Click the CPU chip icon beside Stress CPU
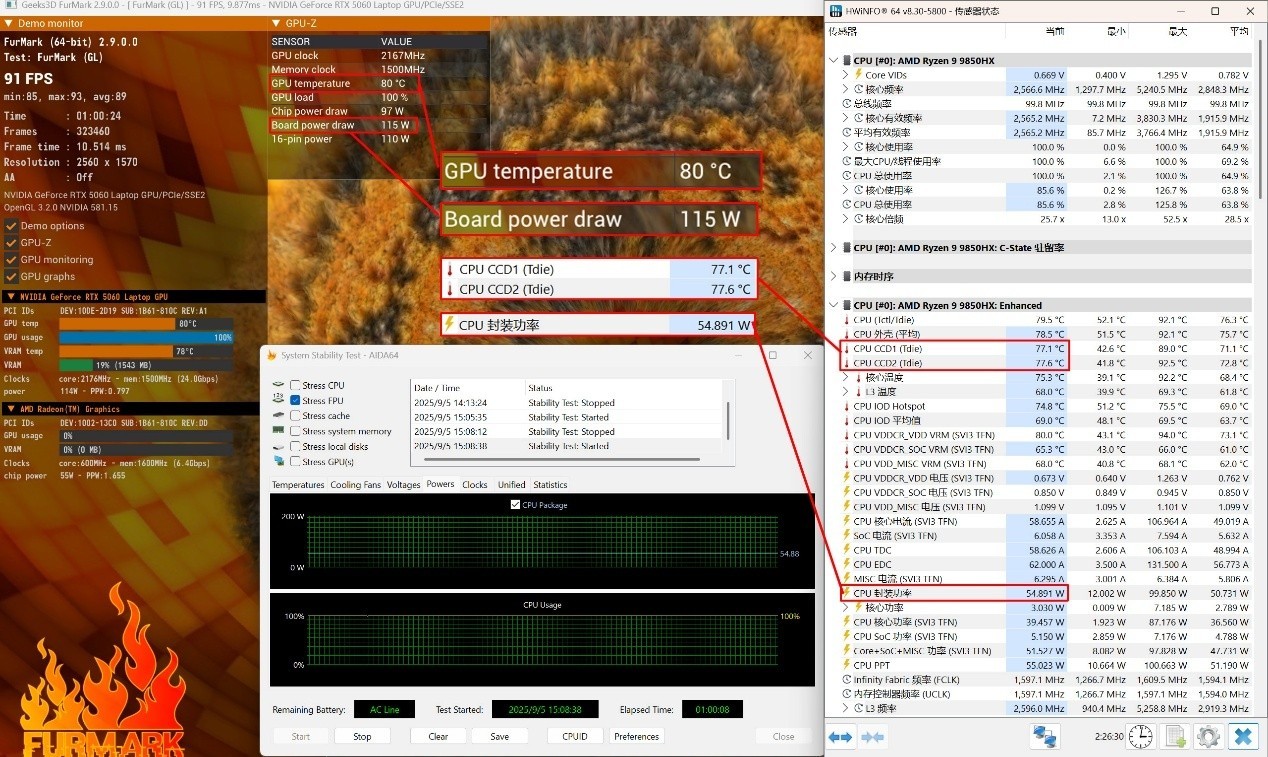 click(278, 385)
